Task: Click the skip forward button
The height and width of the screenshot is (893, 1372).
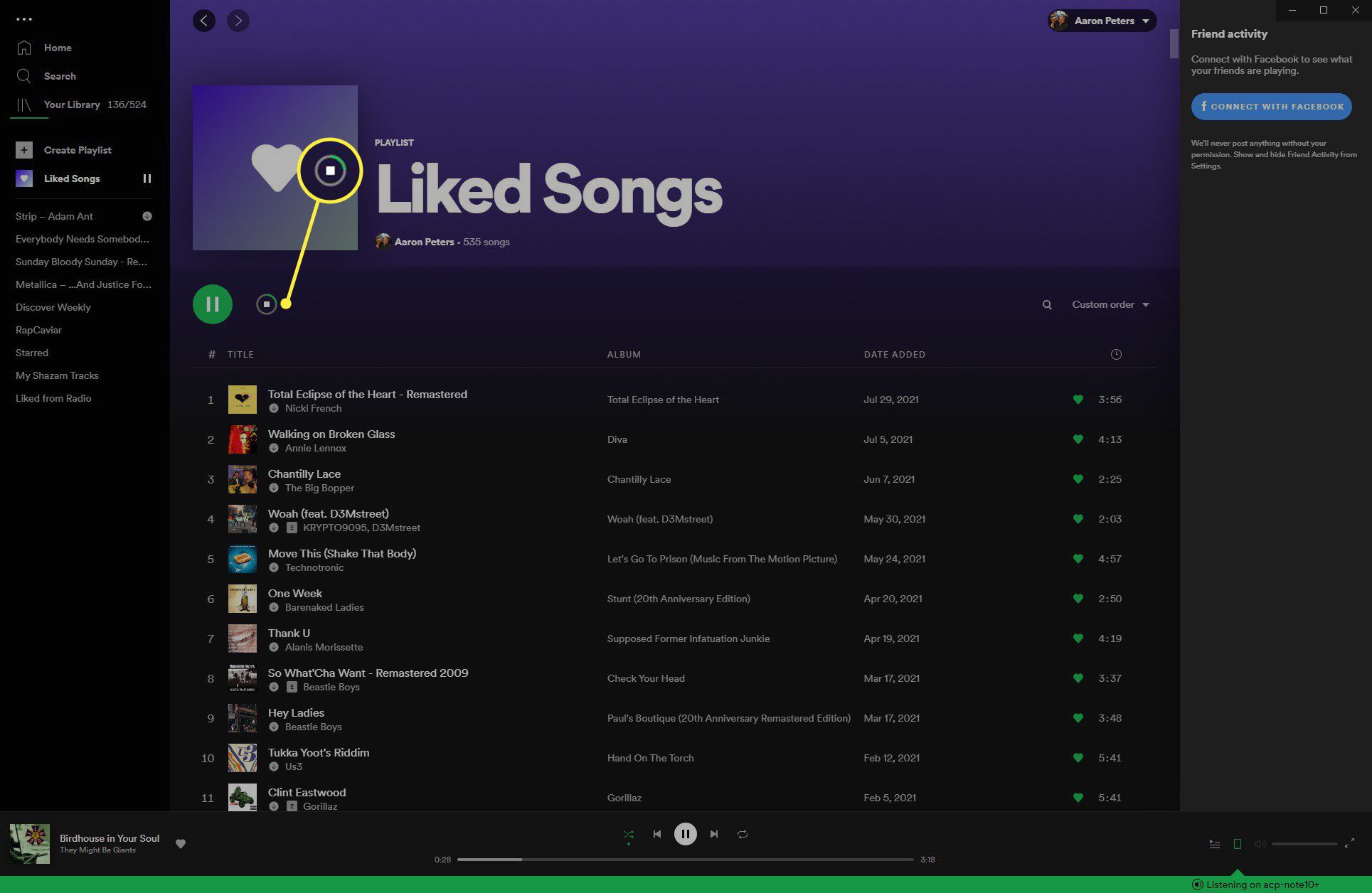Action: (714, 833)
